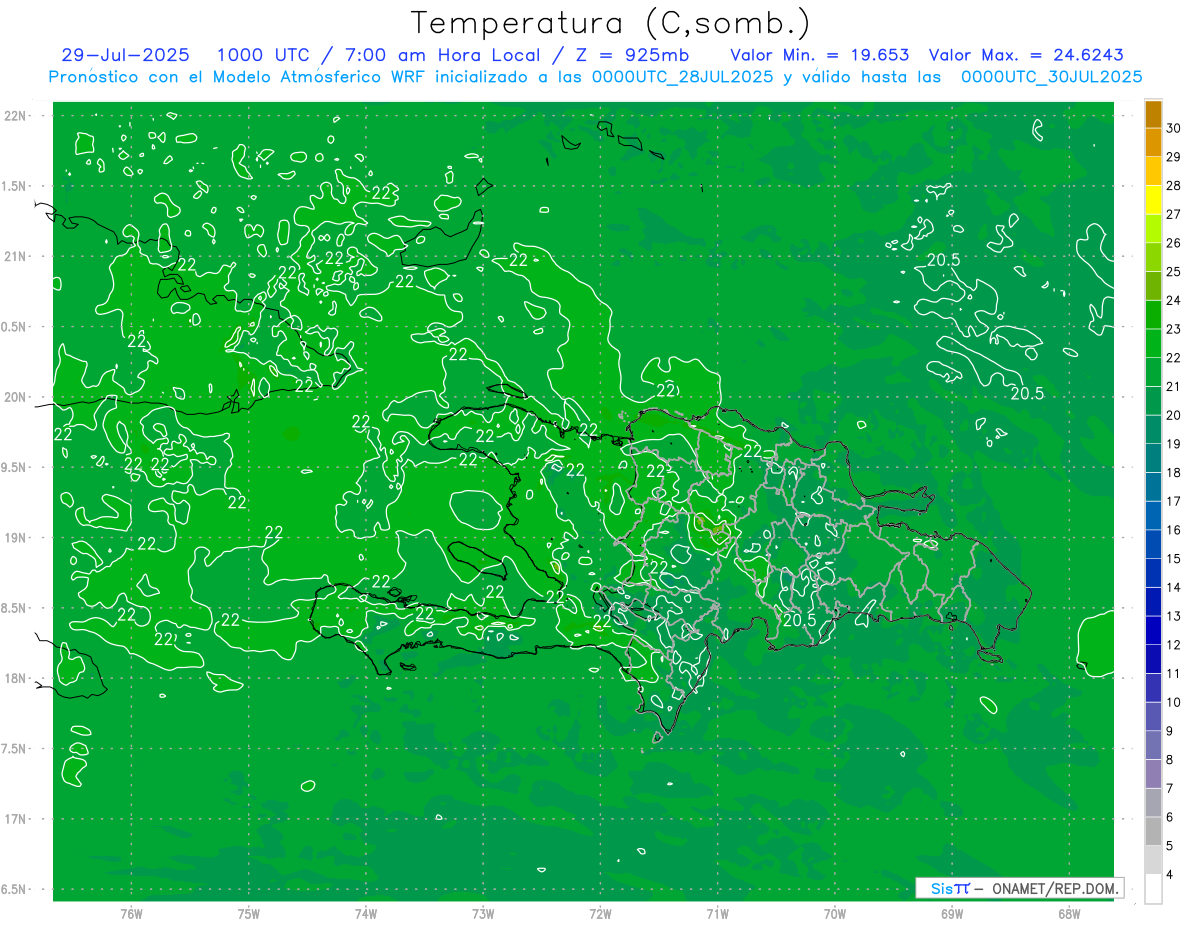Pick the dark blue swatch between 12 and 13

(1153, 631)
